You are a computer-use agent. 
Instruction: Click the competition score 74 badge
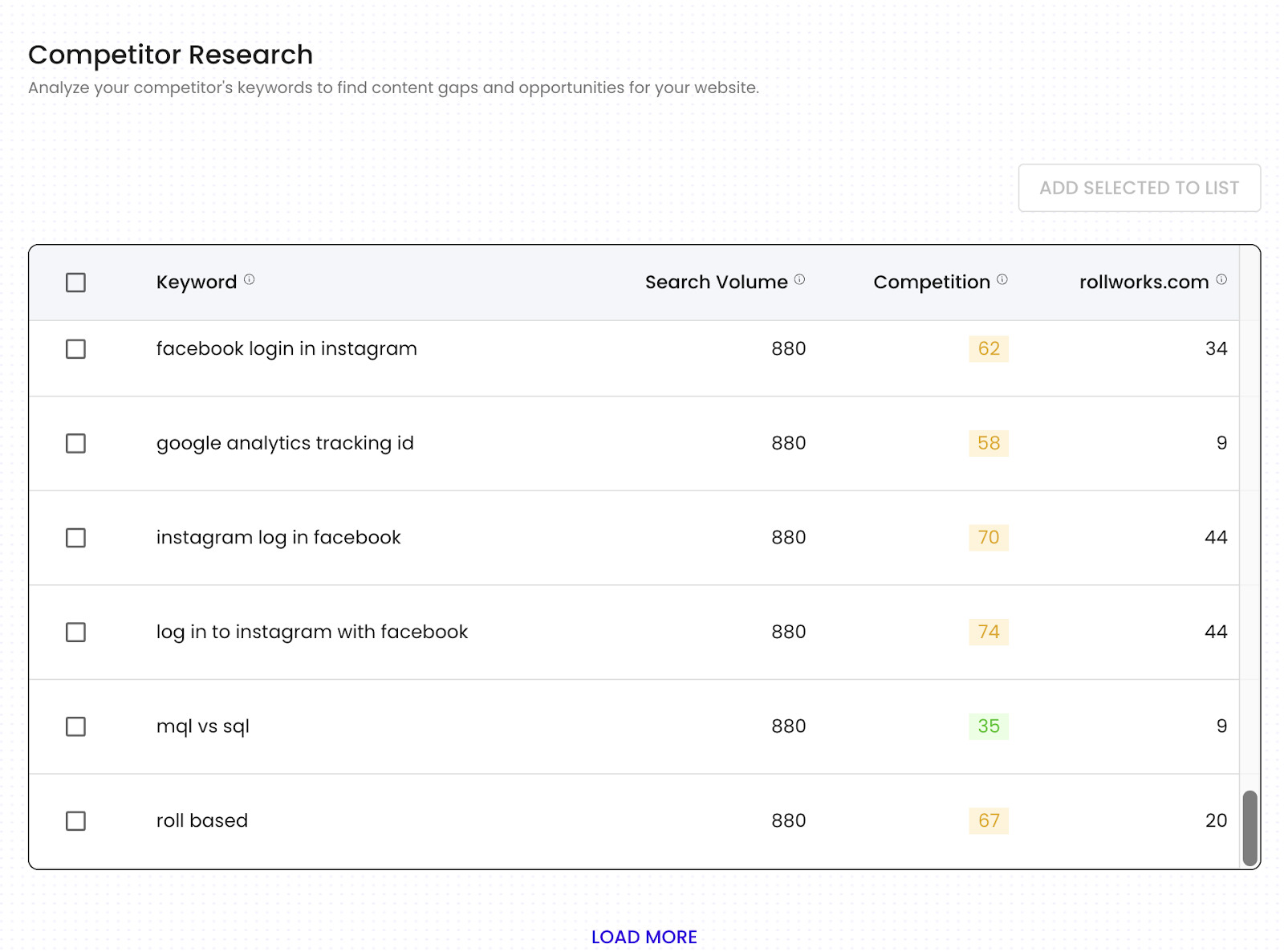[989, 633]
